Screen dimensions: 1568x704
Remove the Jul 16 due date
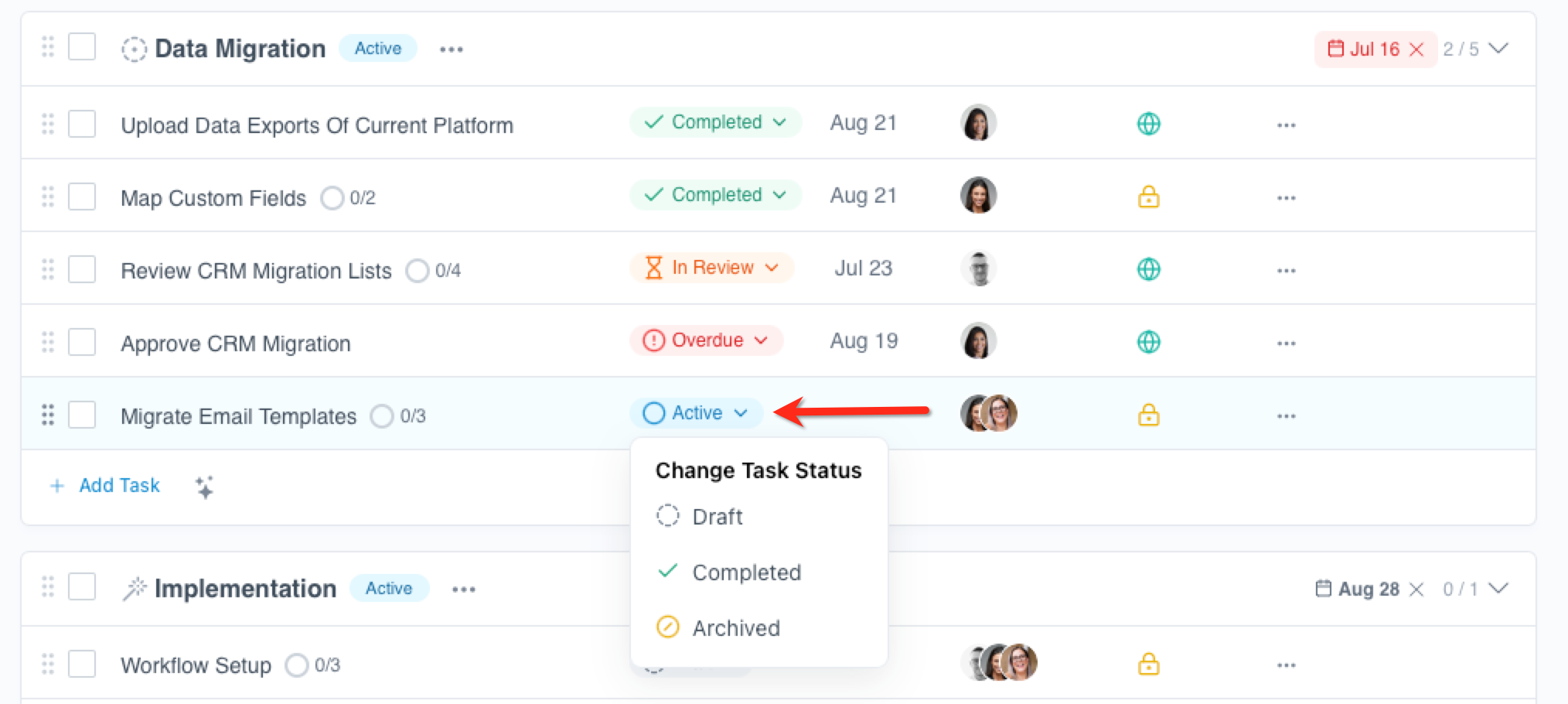1416,50
